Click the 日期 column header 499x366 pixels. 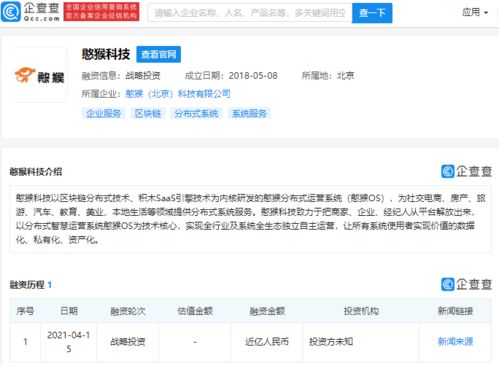(69, 311)
